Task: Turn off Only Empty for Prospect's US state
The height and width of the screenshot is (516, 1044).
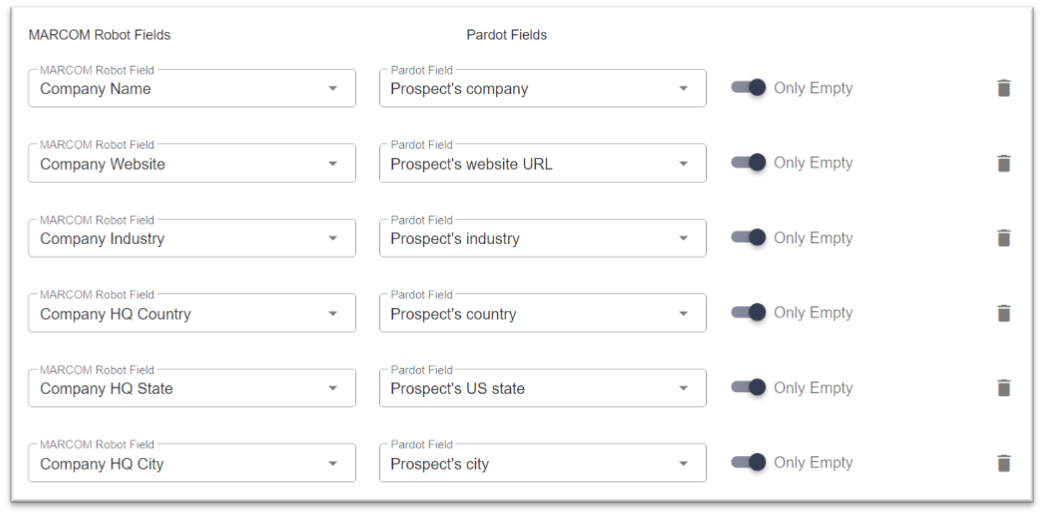Action: [x=748, y=387]
